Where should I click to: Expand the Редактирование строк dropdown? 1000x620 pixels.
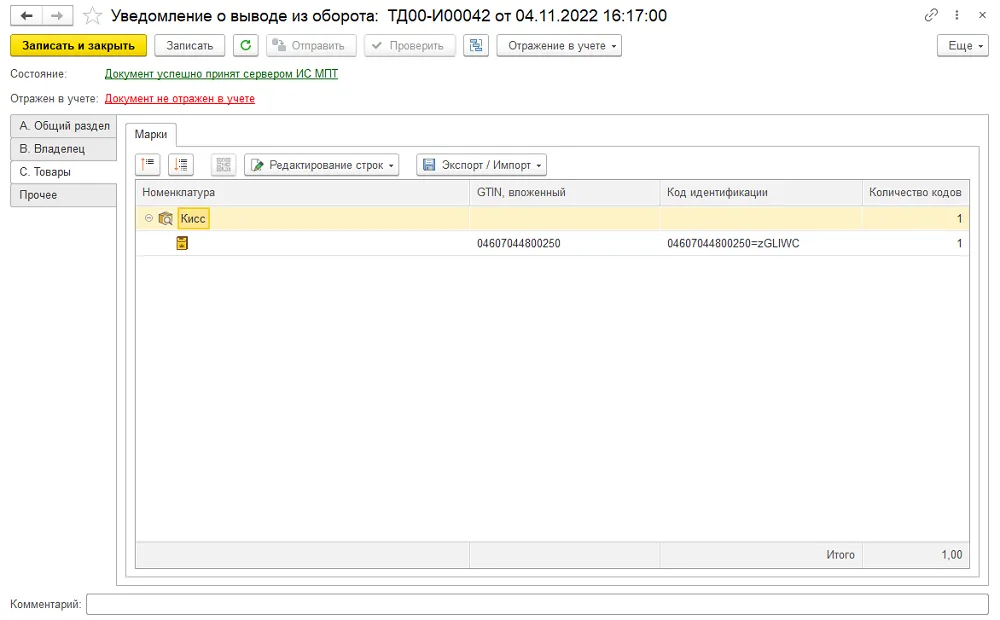point(321,165)
